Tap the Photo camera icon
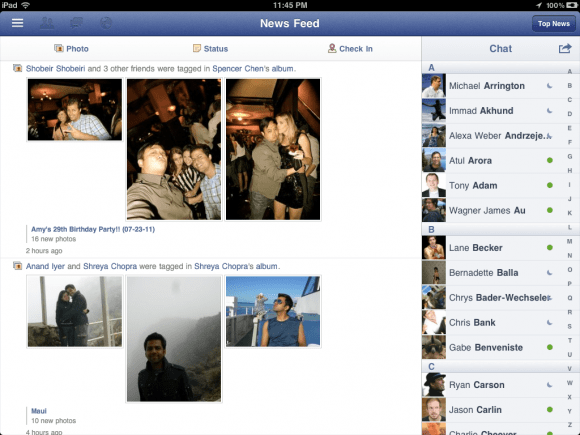The image size is (580, 435). click(58, 48)
